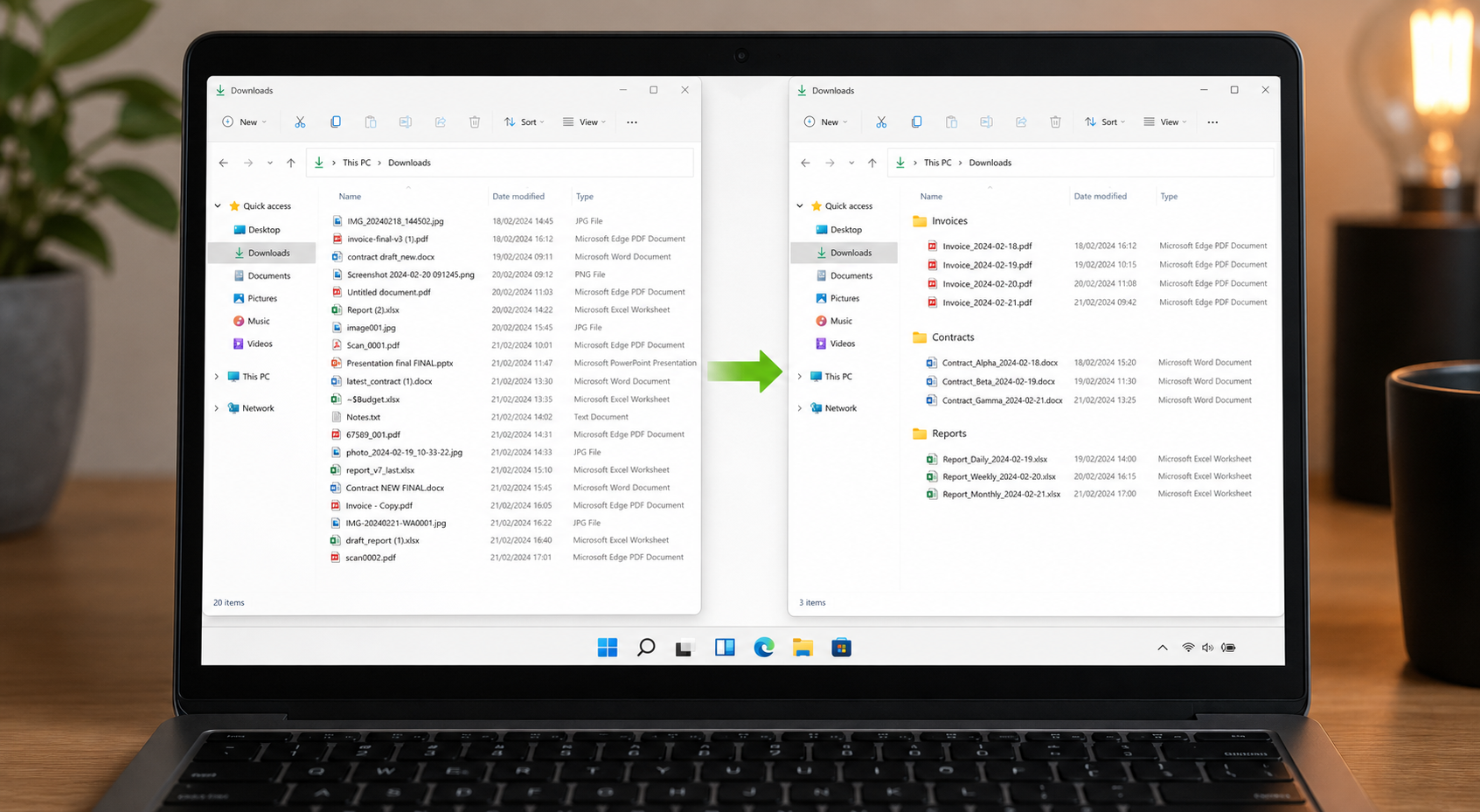This screenshot has height=812, width=1480.
Task: Open Search from the taskbar
Action: click(646, 648)
